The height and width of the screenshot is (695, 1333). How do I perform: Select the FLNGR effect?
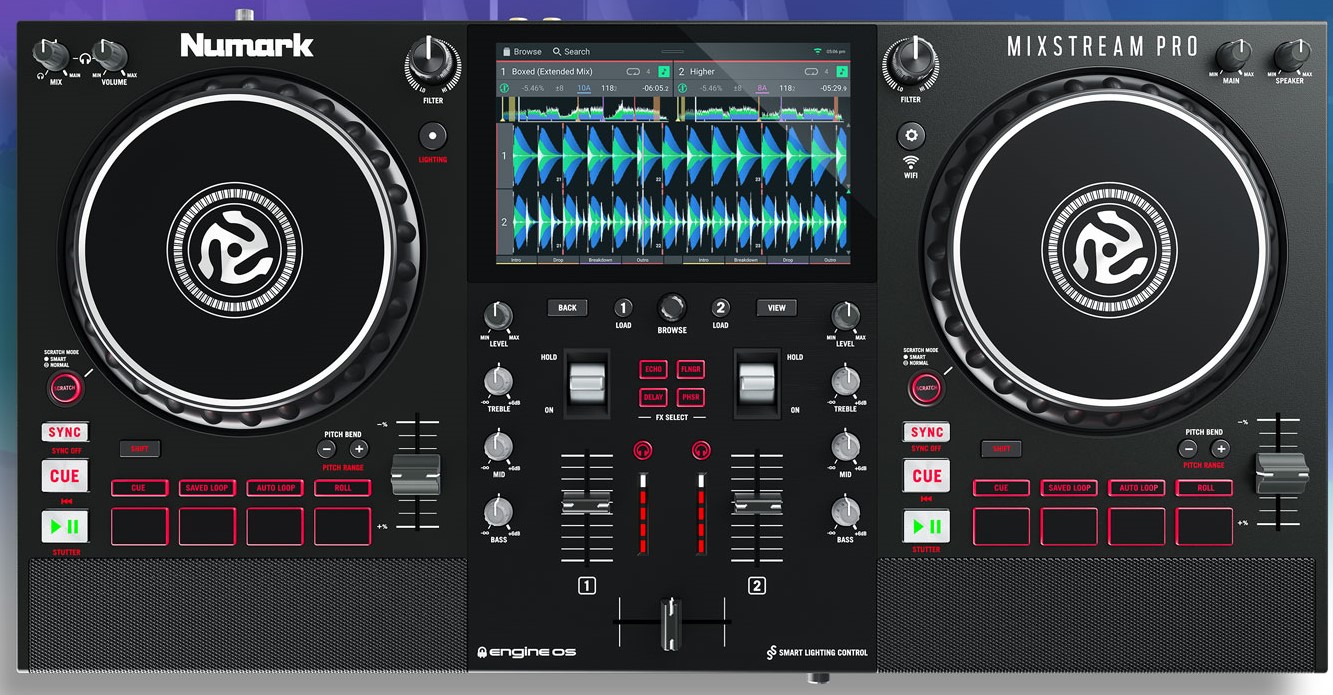click(x=691, y=370)
